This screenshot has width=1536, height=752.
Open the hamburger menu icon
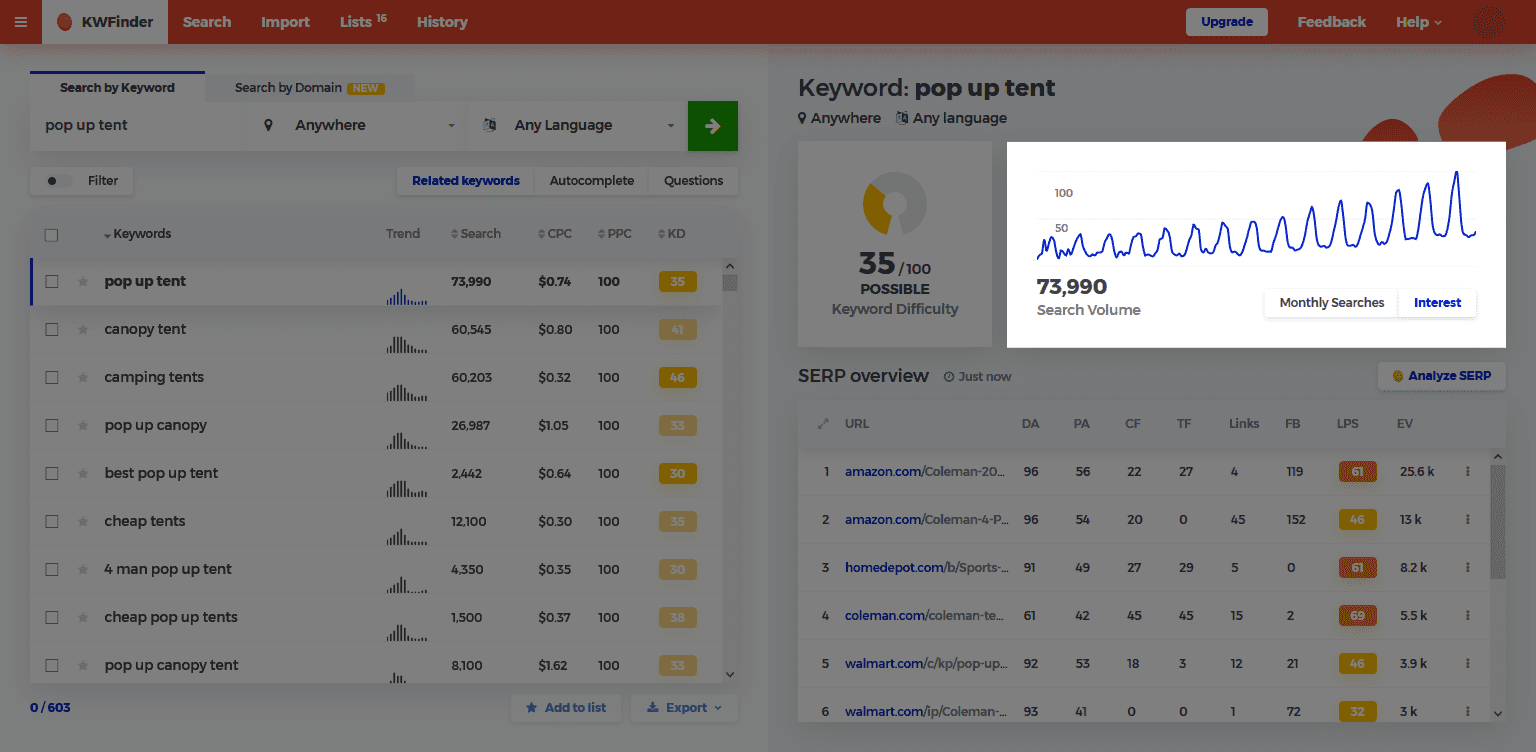[x=21, y=22]
